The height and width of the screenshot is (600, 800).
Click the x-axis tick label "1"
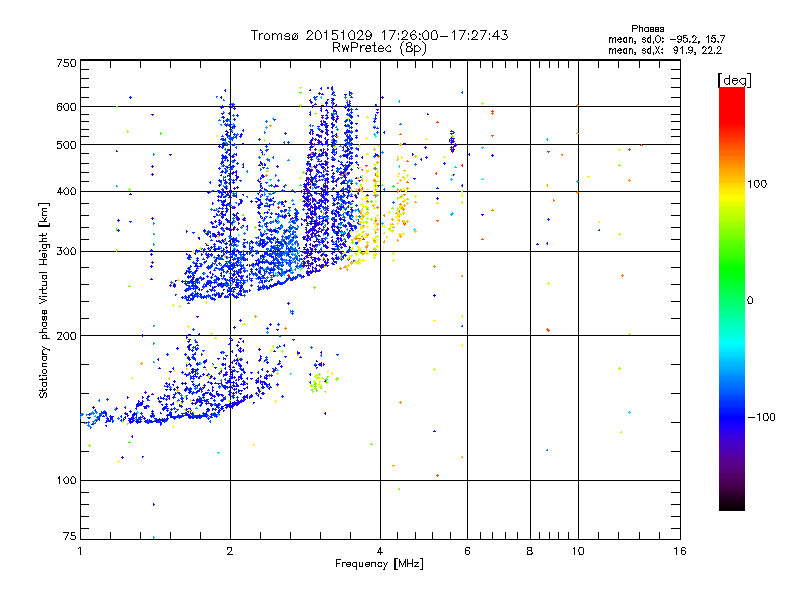click(x=80, y=551)
